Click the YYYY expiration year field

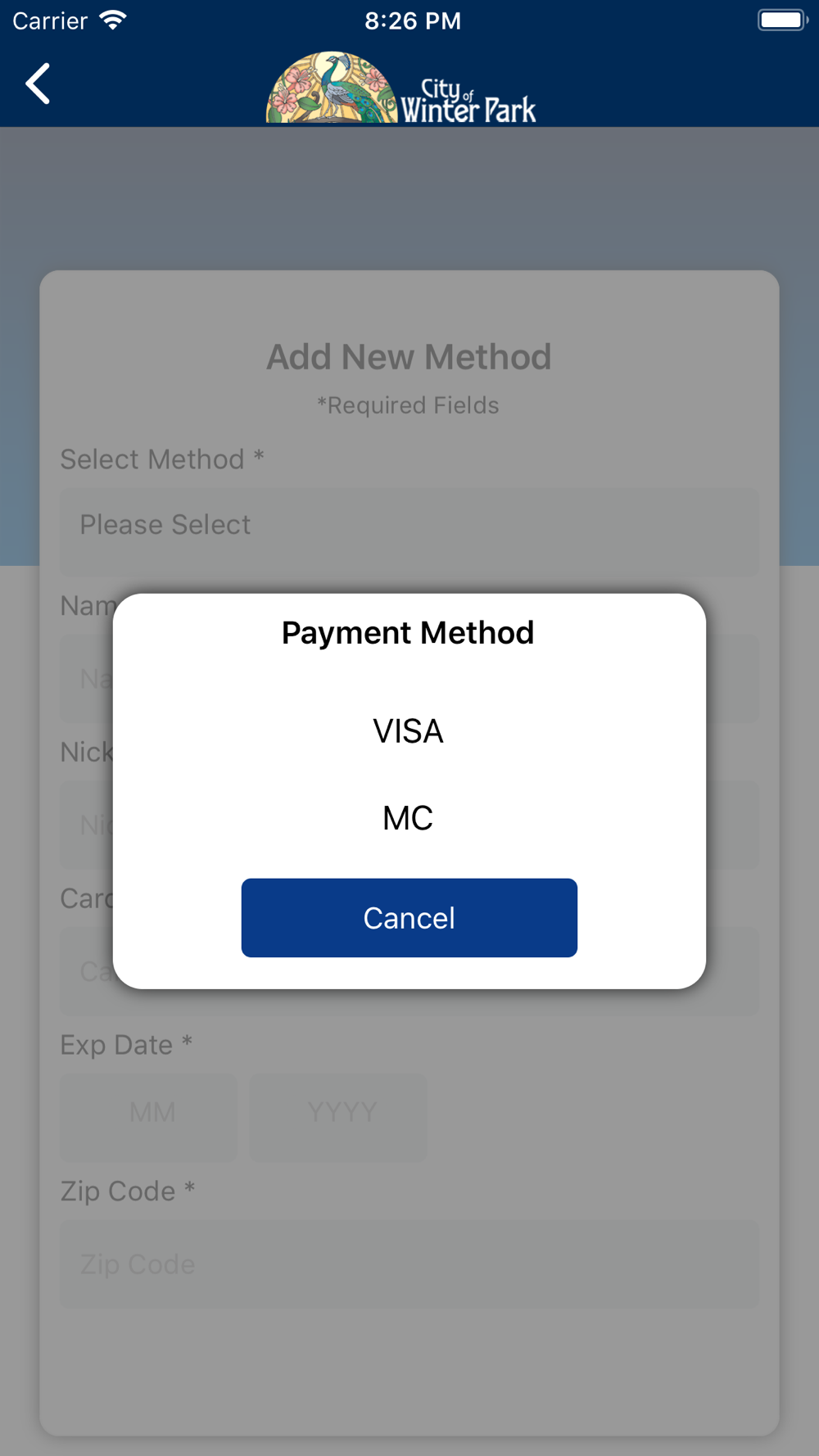tap(340, 1113)
